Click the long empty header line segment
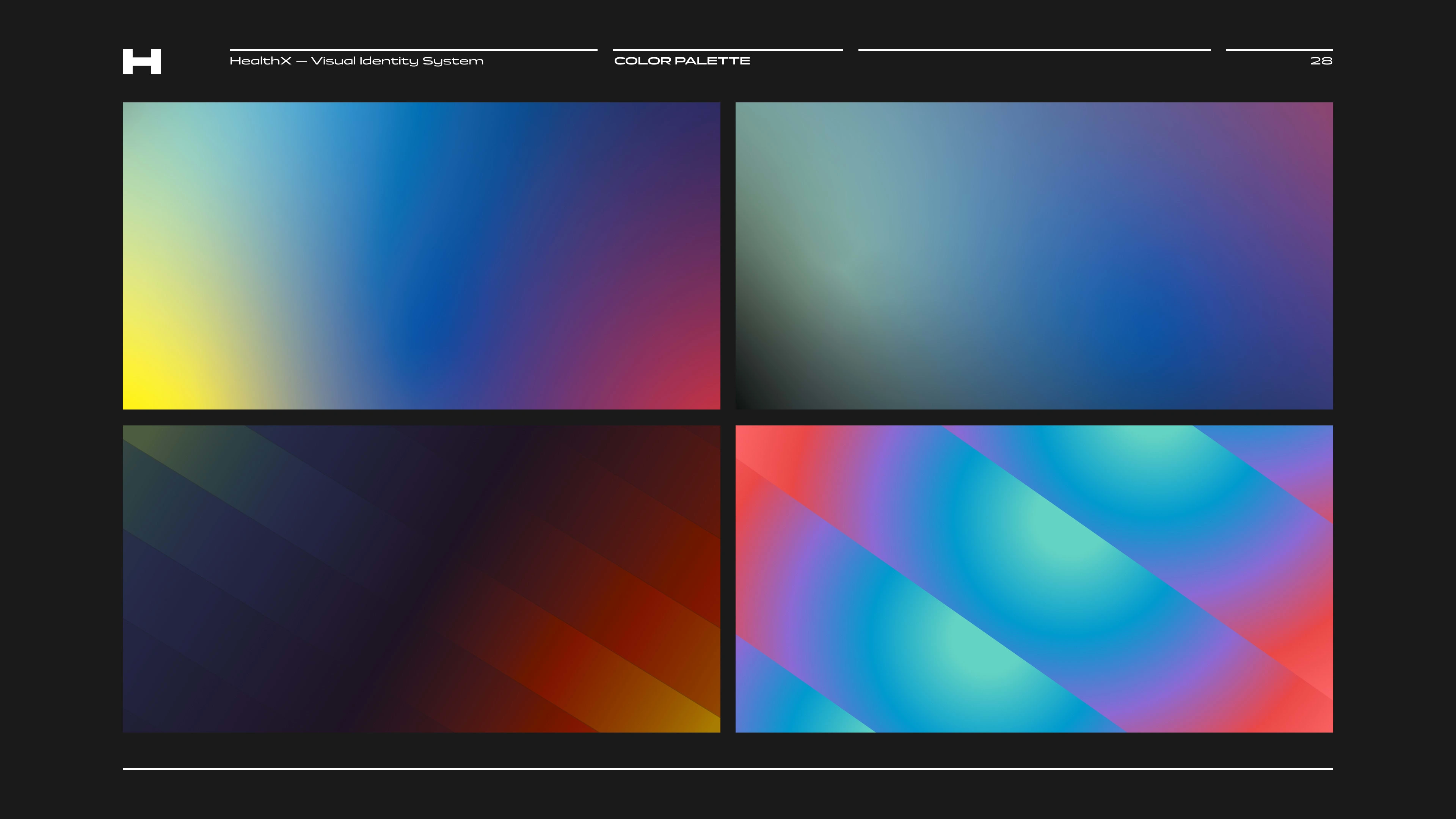1456x819 pixels. (x=1034, y=50)
